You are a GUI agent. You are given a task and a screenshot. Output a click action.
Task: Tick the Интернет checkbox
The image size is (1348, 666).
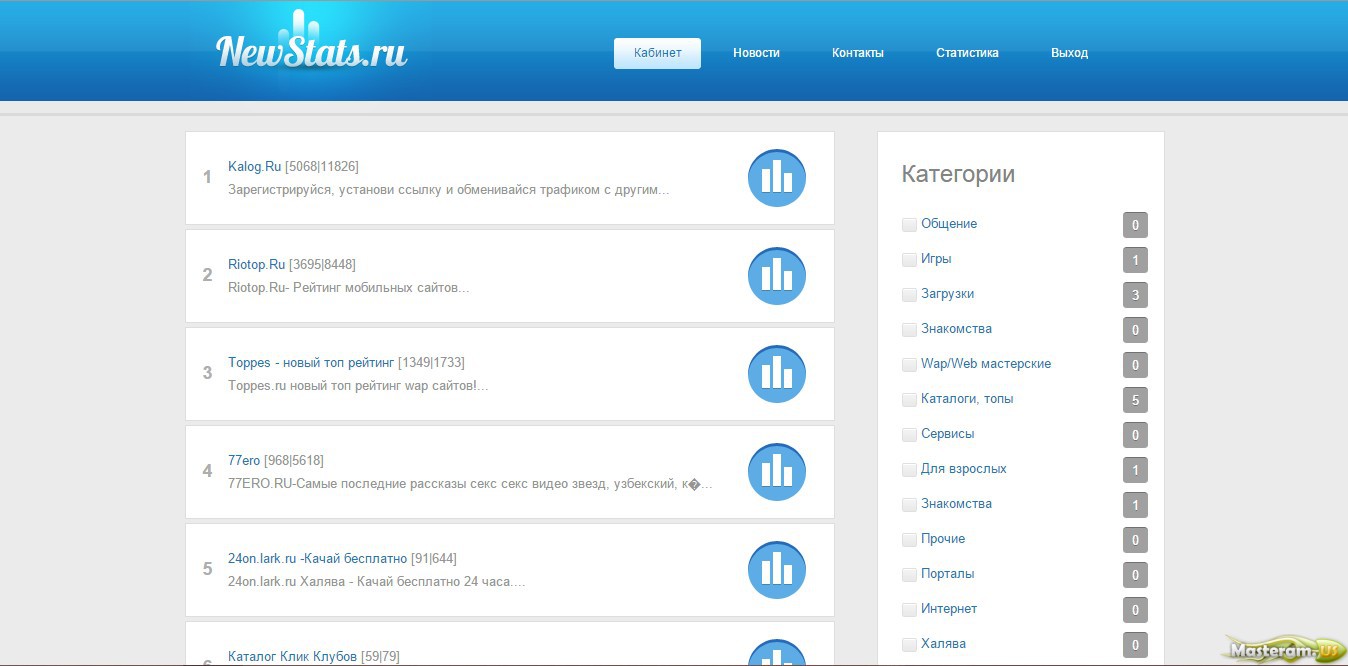(909, 610)
